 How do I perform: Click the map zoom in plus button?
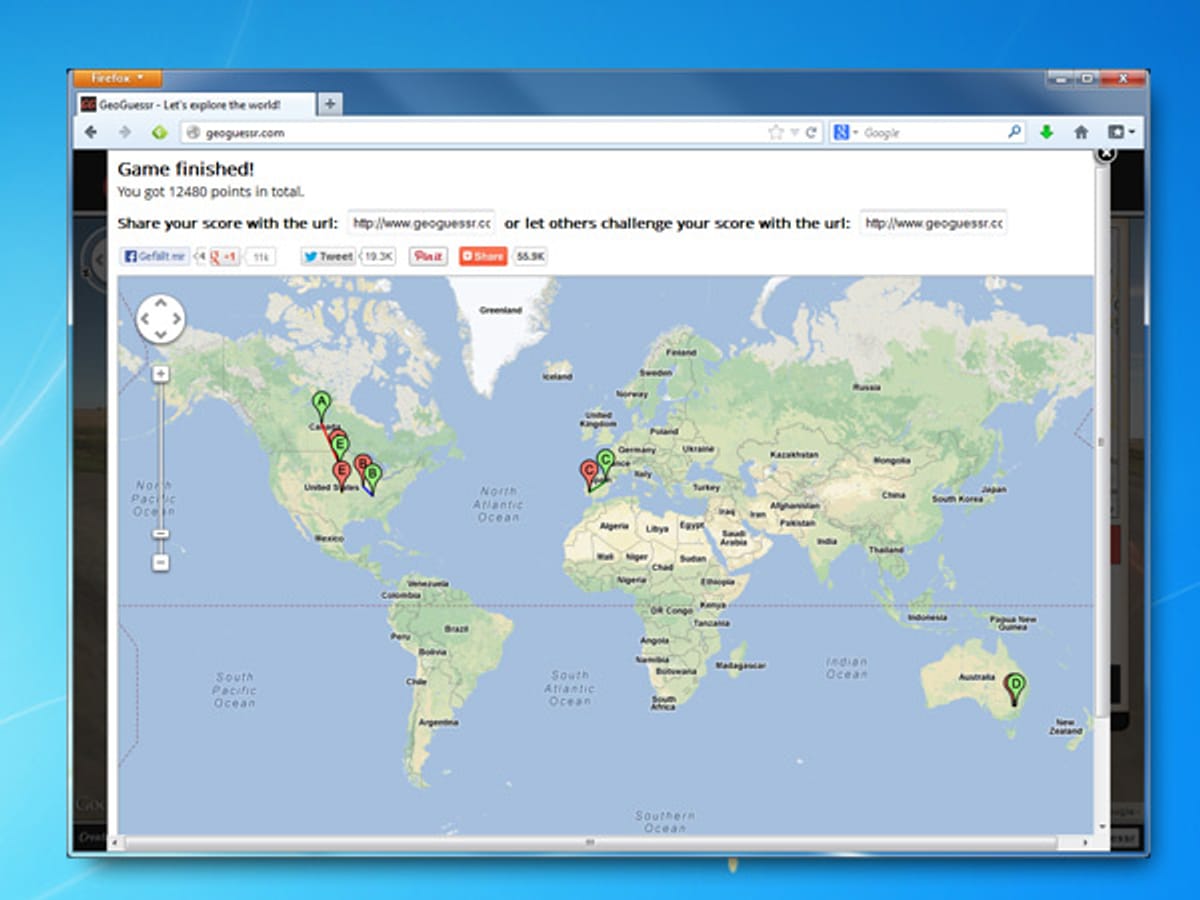click(161, 374)
